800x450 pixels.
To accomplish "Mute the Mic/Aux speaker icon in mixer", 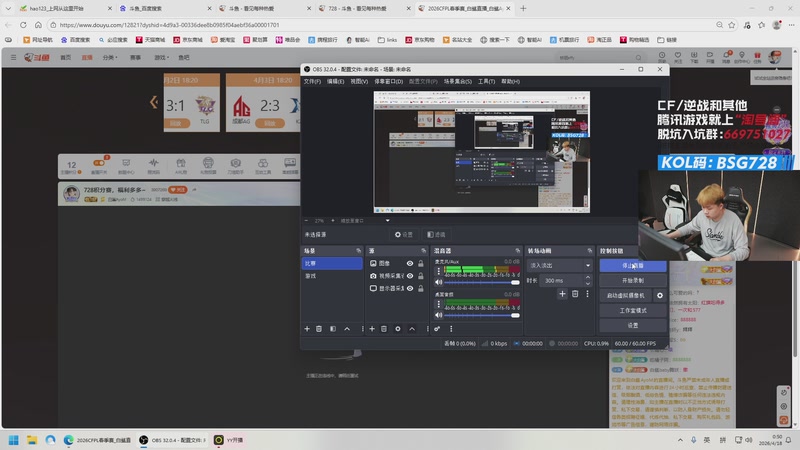I will click(438, 282).
